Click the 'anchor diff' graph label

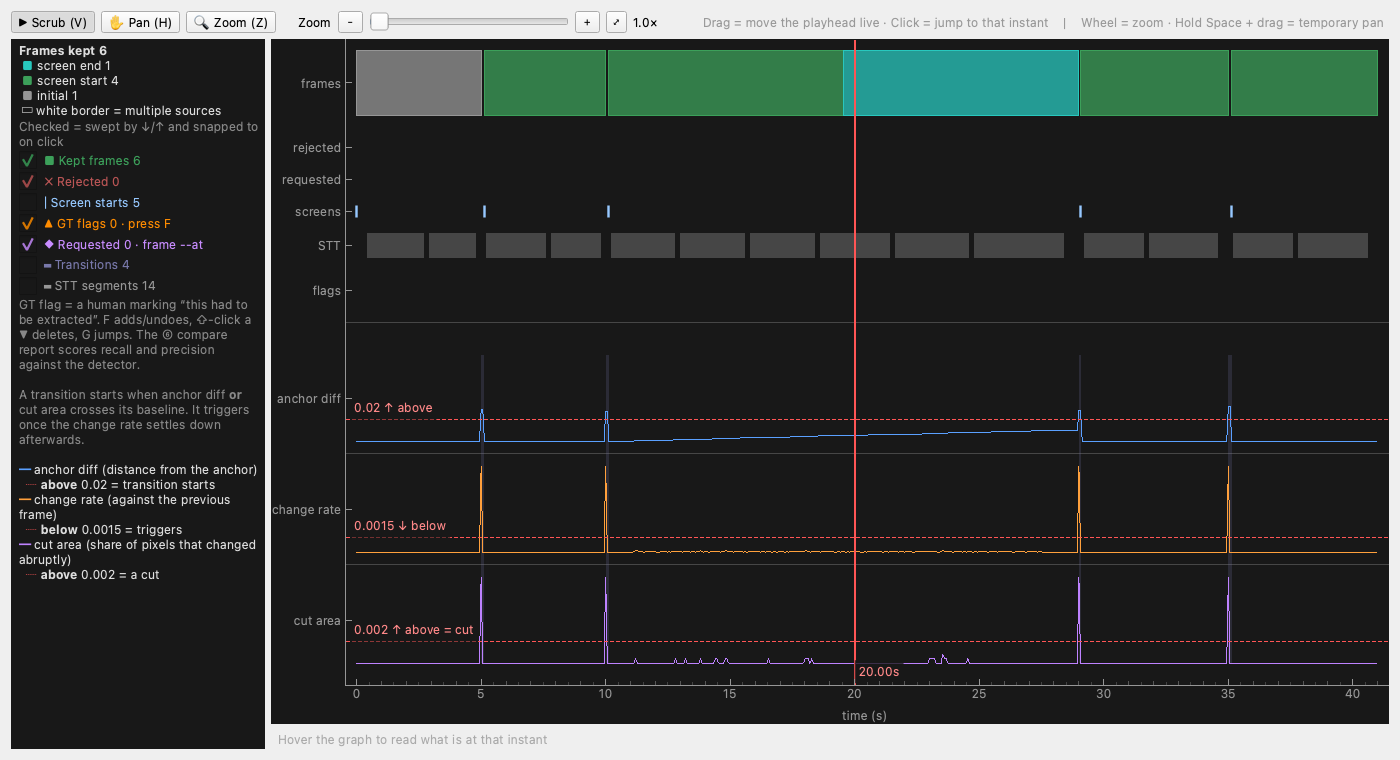pyautogui.click(x=309, y=399)
